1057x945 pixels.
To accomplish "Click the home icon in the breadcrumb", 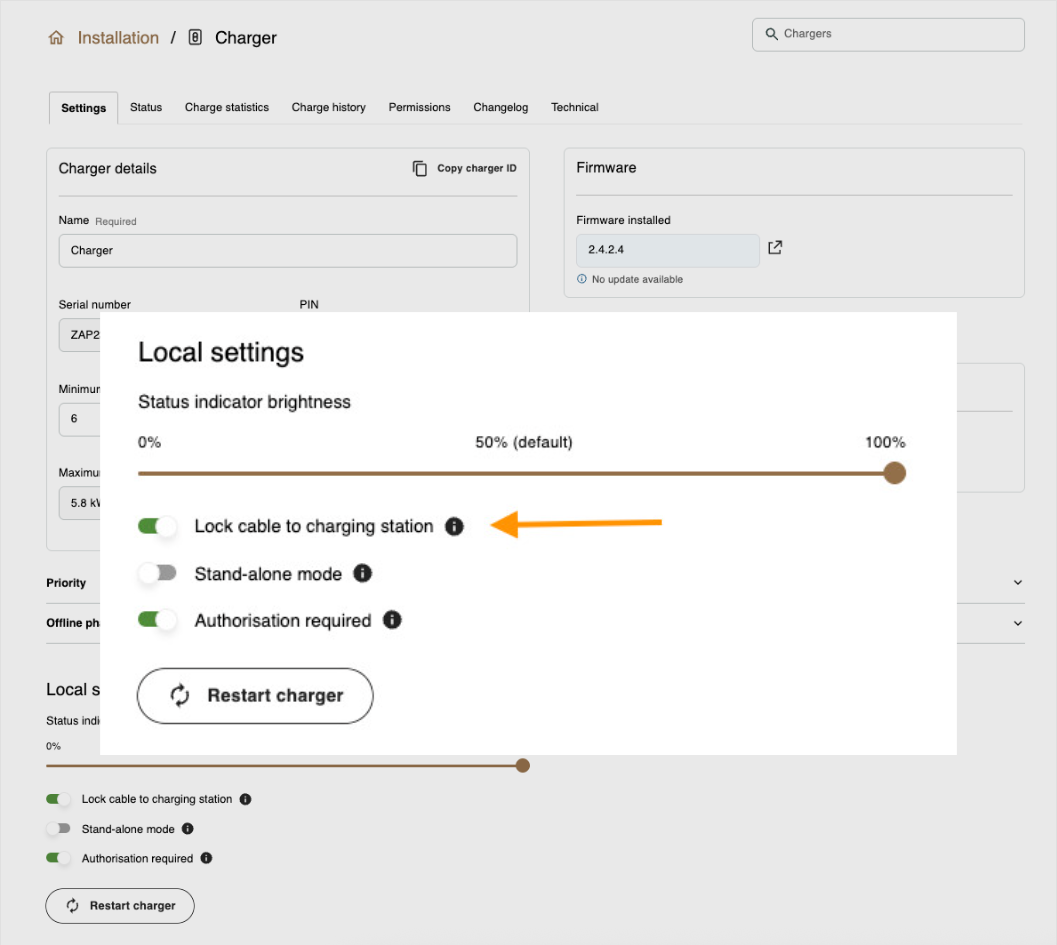I will tap(56, 38).
